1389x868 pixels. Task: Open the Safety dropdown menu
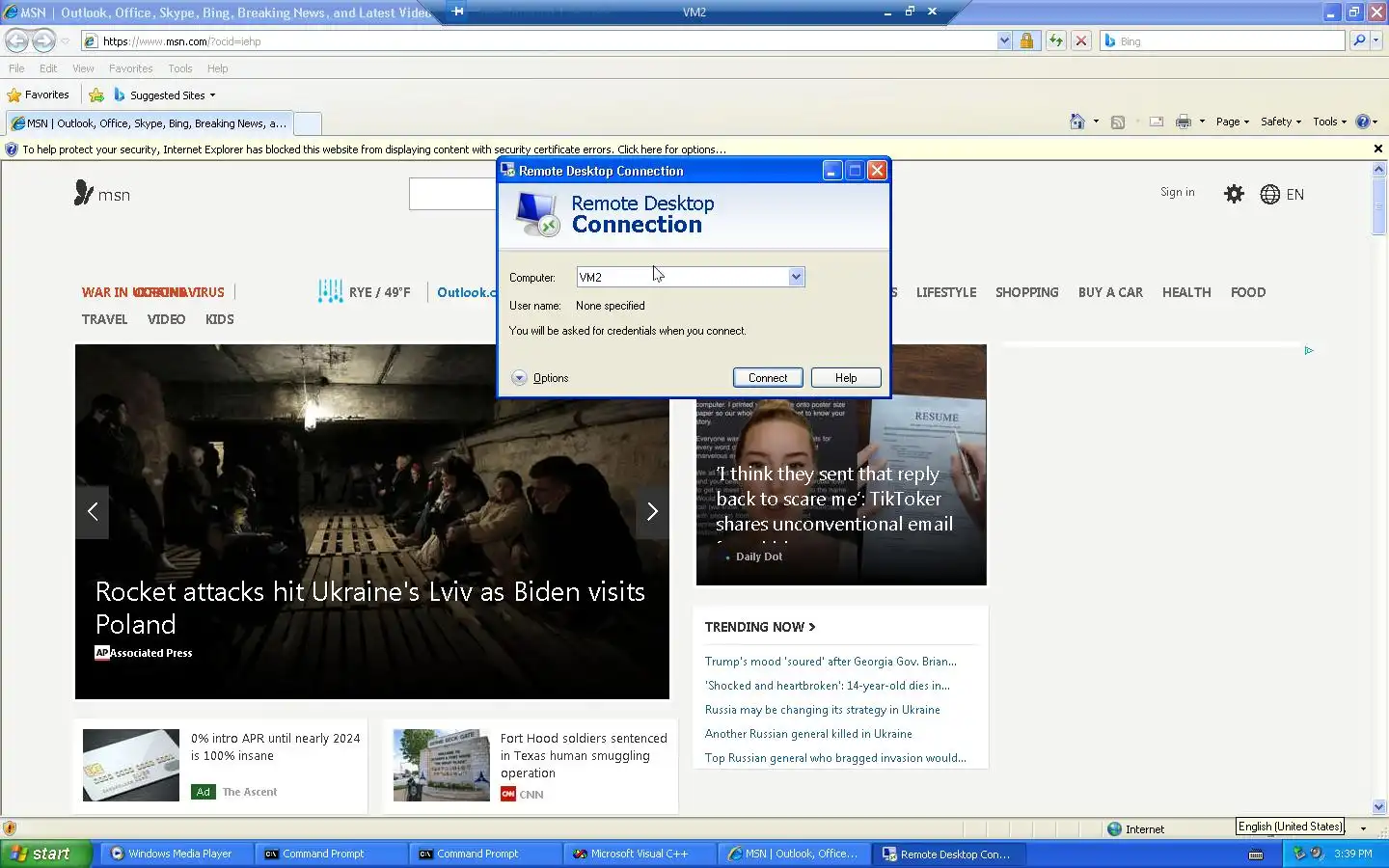coord(1281,122)
